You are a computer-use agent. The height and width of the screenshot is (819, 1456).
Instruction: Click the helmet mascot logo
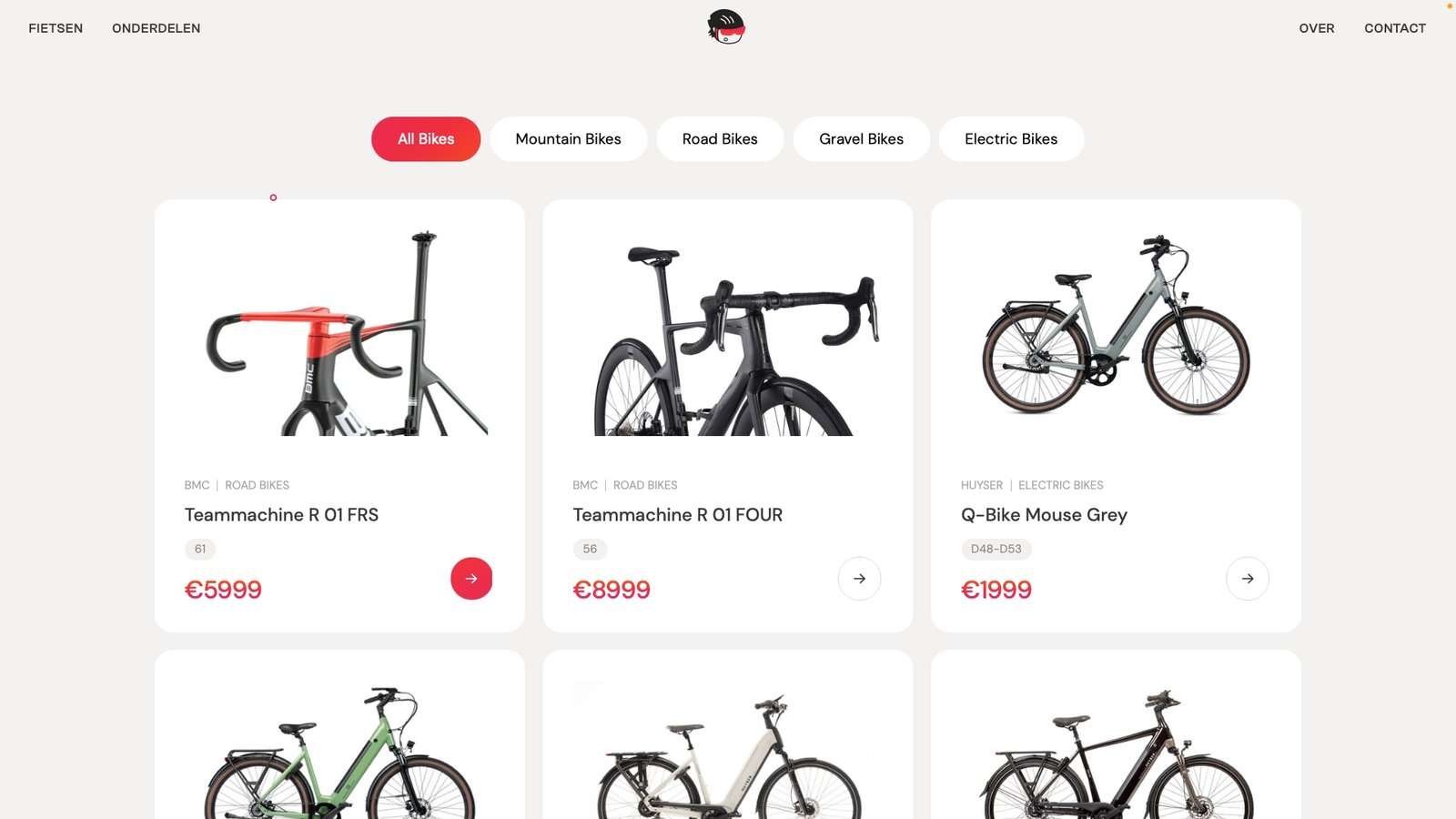[x=726, y=27]
